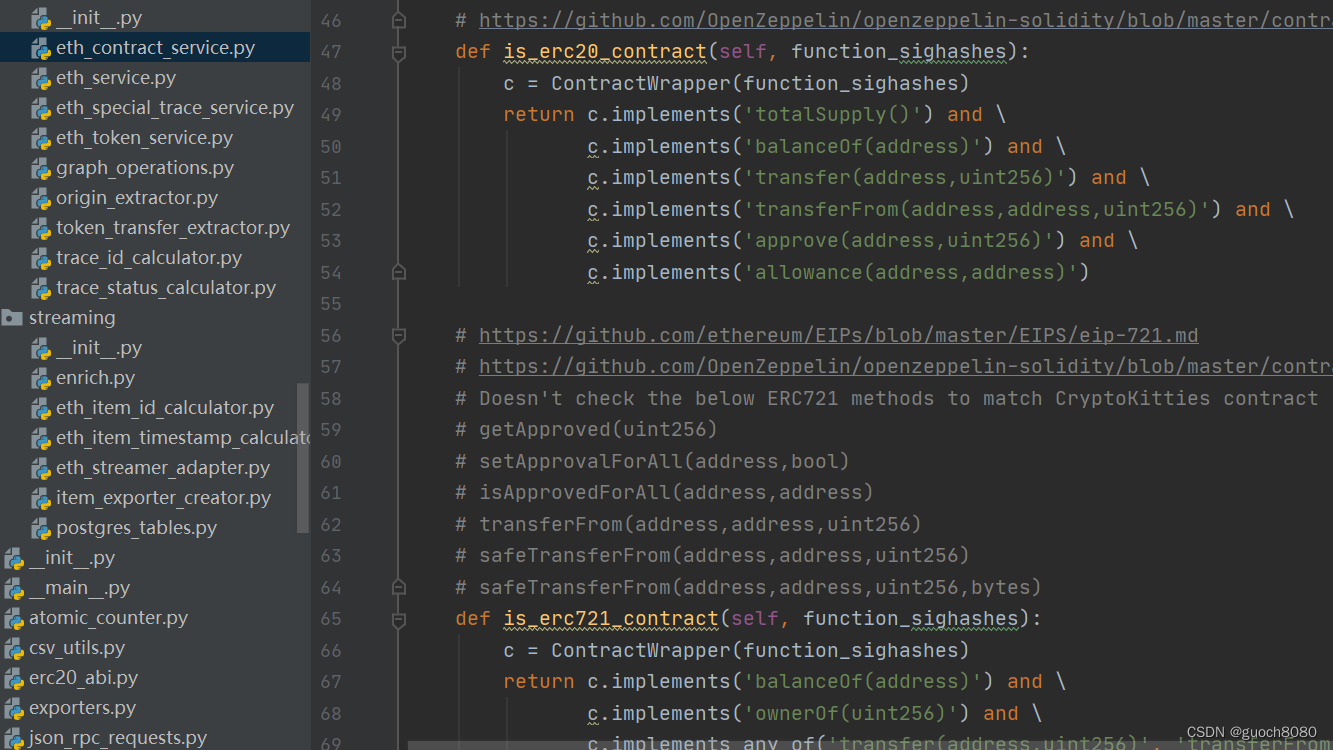Image resolution: width=1333 pixels, height=750 pixels.
Task: Select erc20_abi.py file name
Action: coord(83,678)
